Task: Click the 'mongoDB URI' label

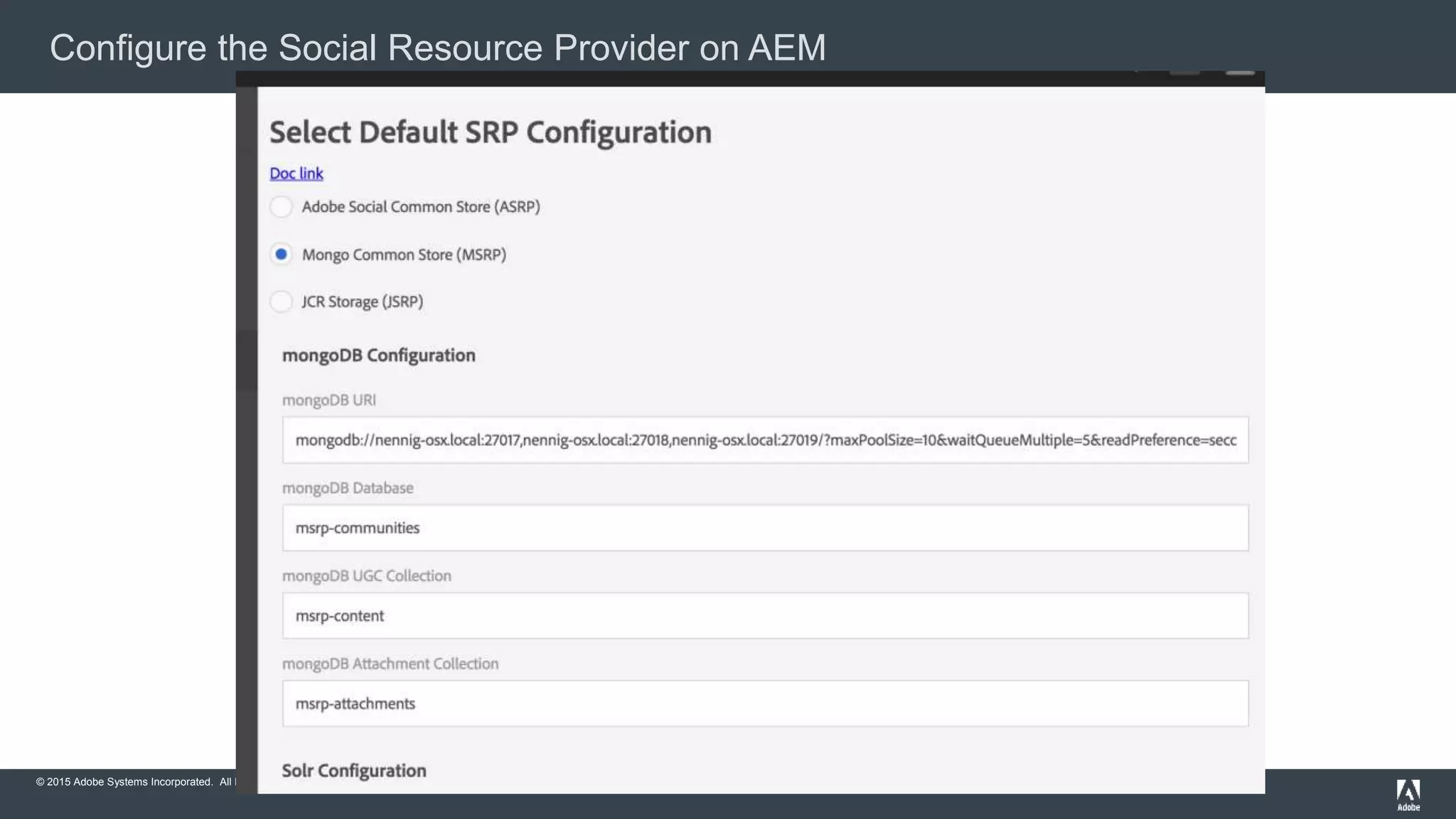Action: coord(329,400)
